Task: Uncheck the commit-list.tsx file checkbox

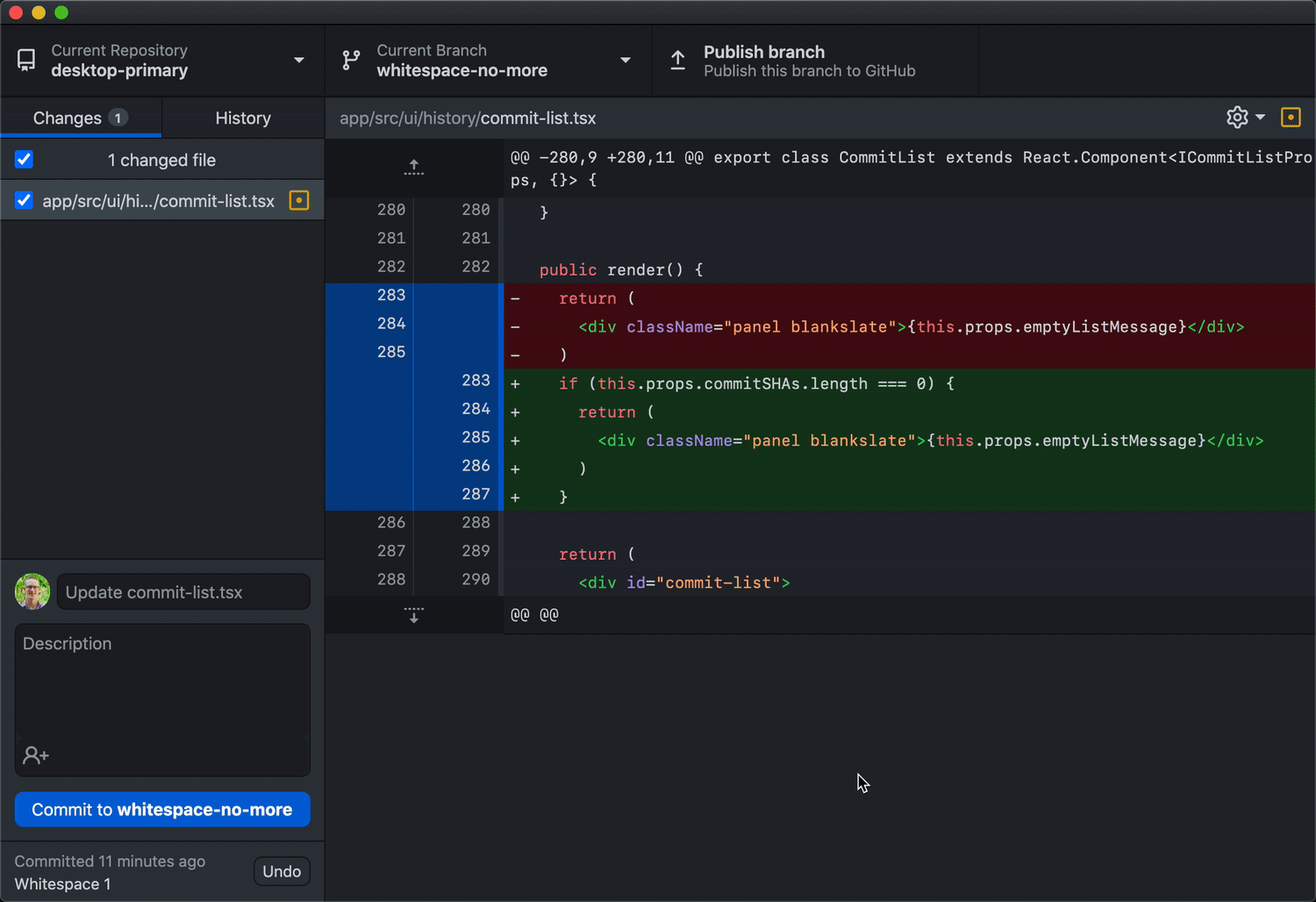Action: point(25,201)
